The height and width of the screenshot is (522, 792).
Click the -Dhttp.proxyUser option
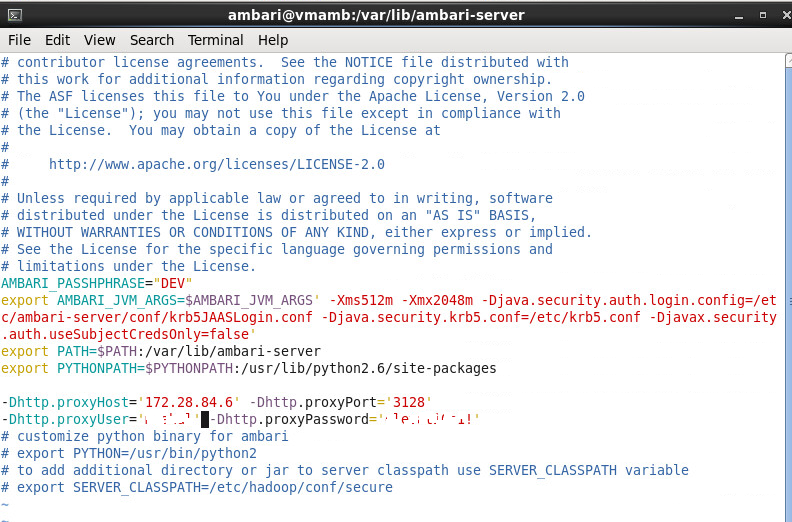(x=65, y=419)
